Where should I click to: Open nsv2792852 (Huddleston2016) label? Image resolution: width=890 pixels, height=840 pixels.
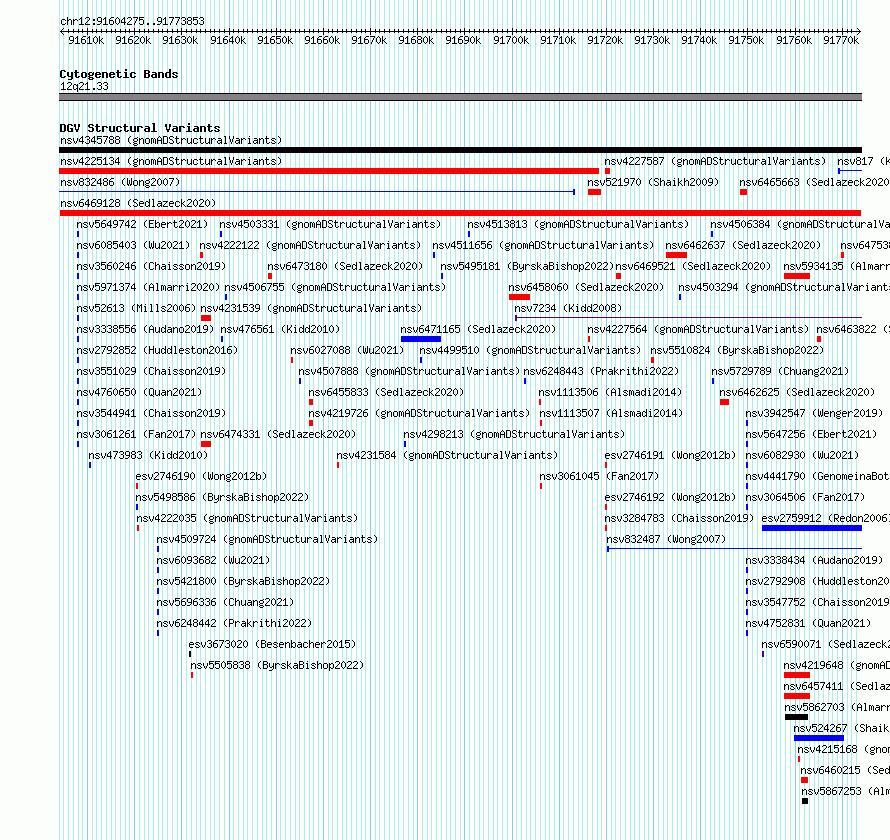(x=157, y=350)
